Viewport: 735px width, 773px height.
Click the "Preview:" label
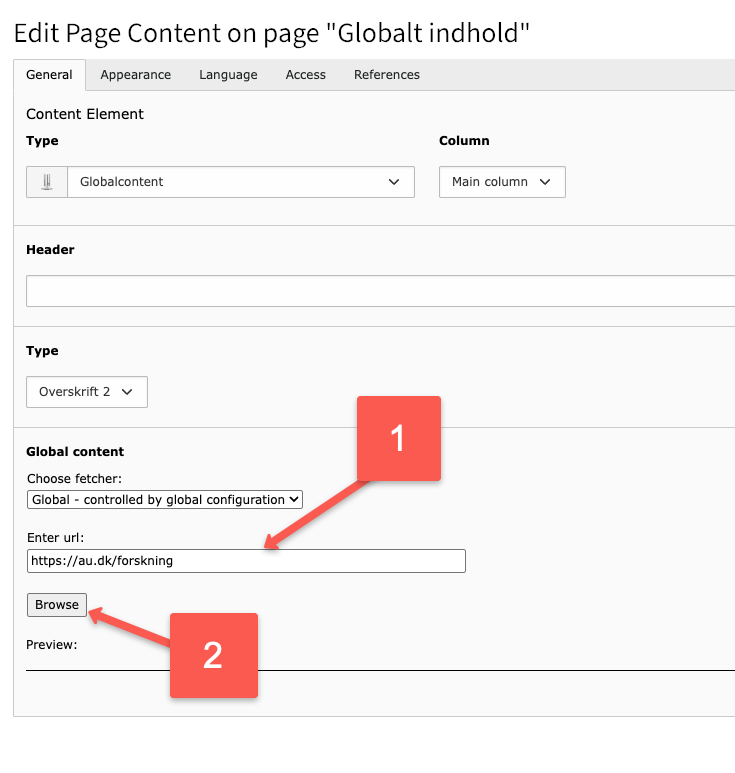click(52, 645)
